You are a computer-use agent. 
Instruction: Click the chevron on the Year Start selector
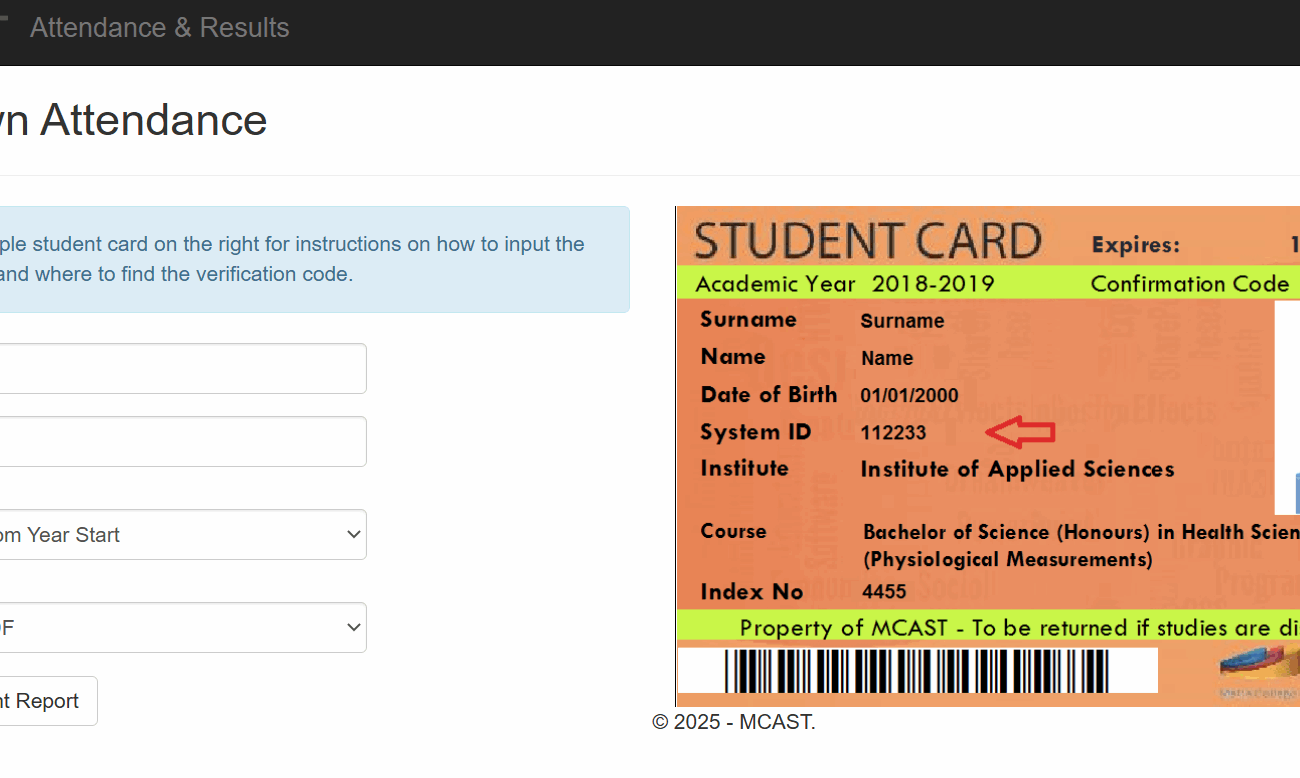(x=352, y=534)
